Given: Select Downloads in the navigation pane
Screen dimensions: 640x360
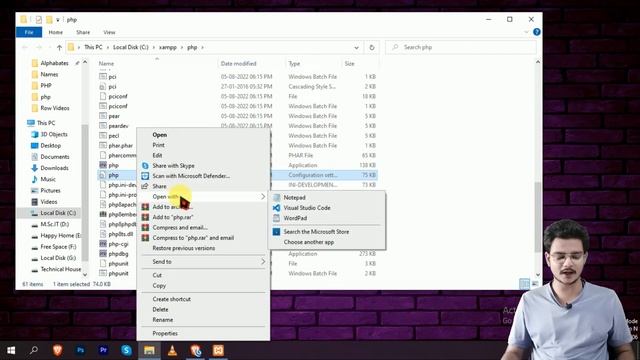Looking at the screenshot, I should point(54,168).
